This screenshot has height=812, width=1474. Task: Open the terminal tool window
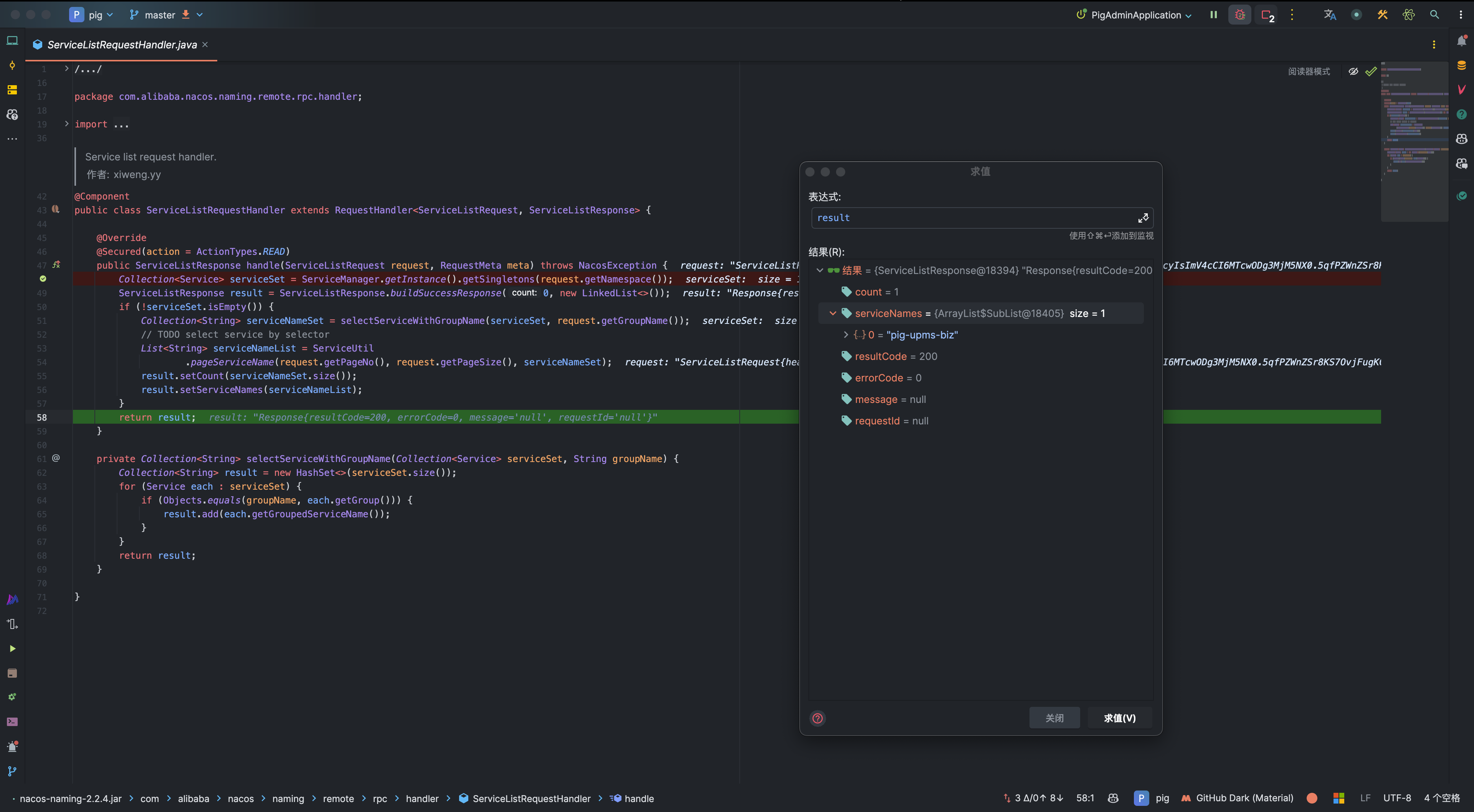coord(12,721)
